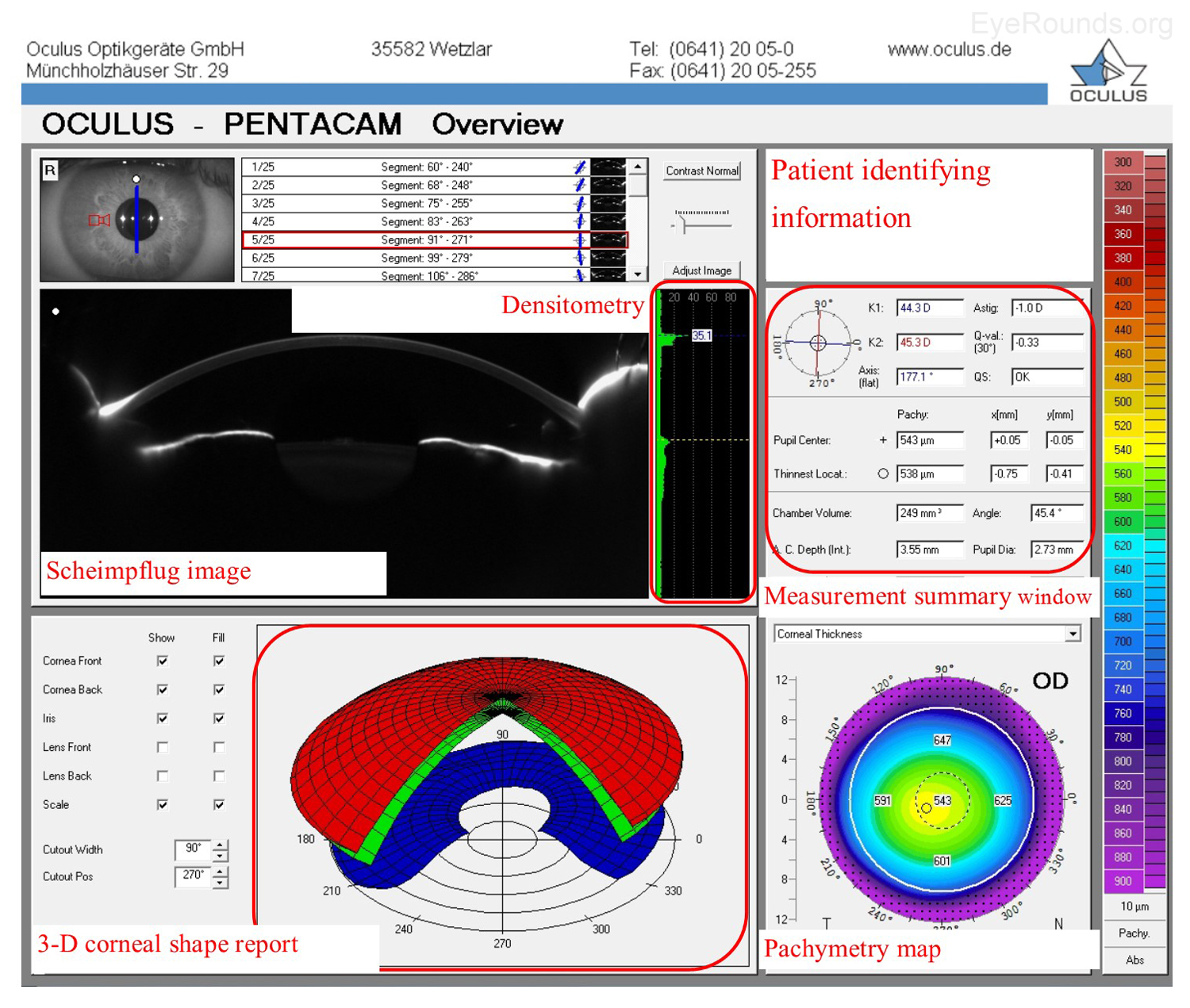The height and width of the screenshot is (1008, 1190).
Task: Click the scroll-up arrow of segment list
Action: tap(638, 167)
